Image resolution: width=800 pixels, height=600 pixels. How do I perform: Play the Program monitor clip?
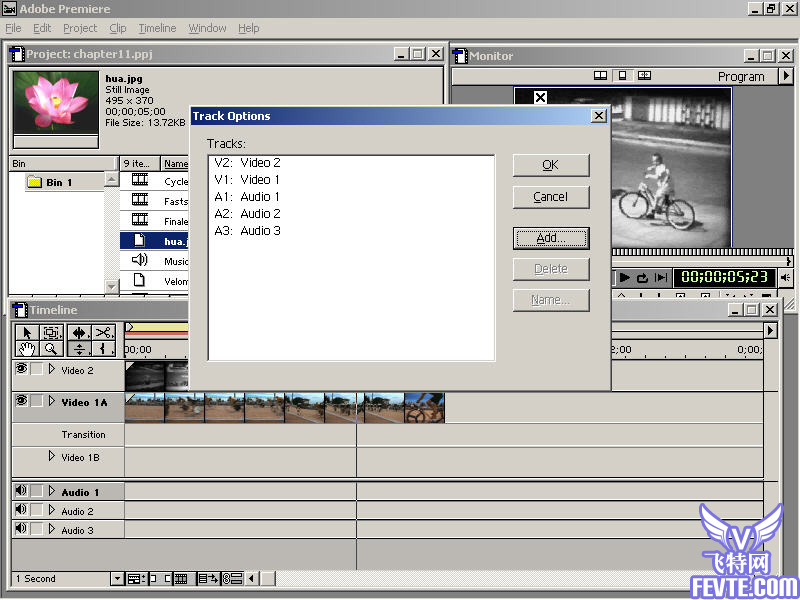[x=624, y=278]
